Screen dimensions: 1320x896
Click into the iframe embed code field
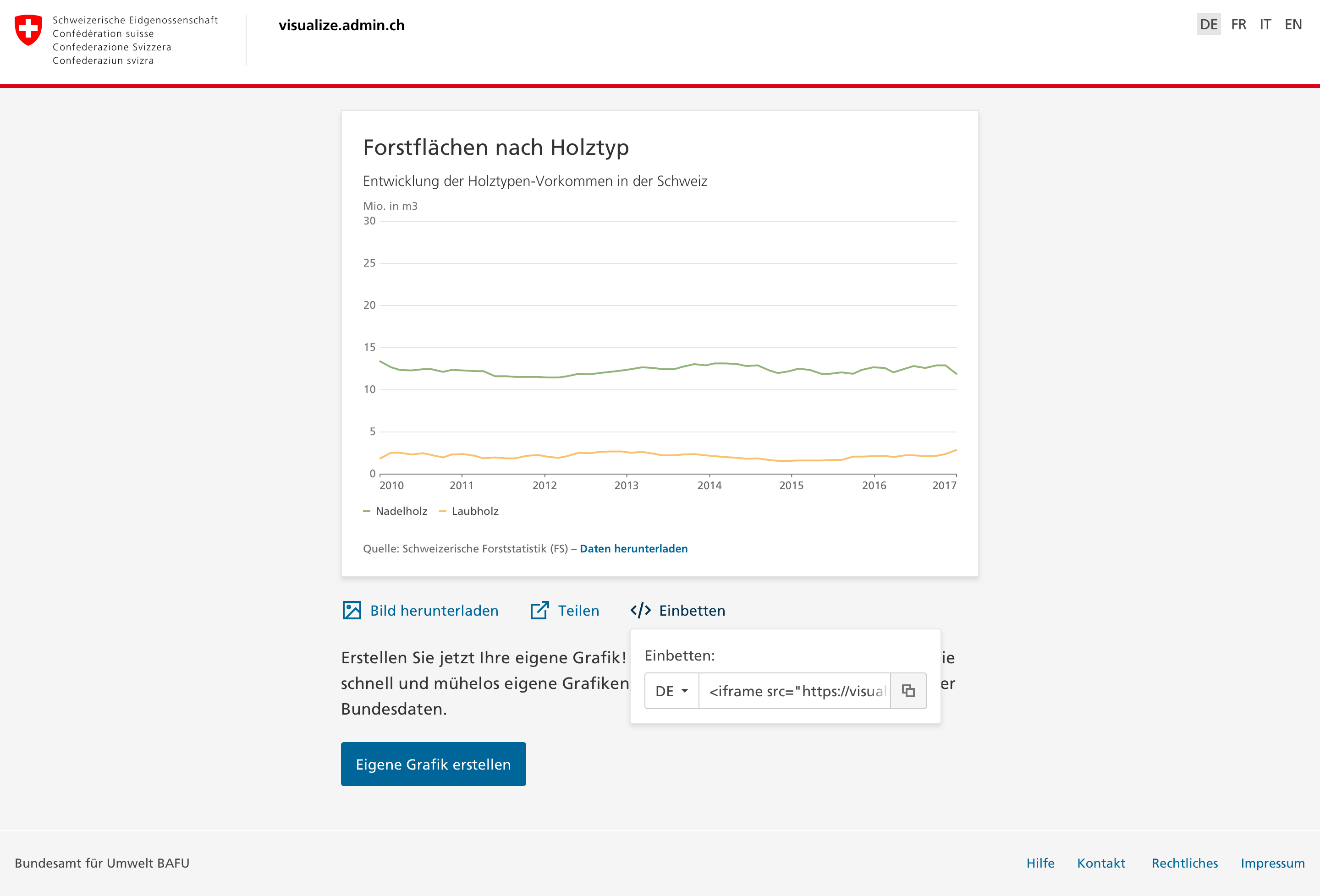click(x=795, y=691)
